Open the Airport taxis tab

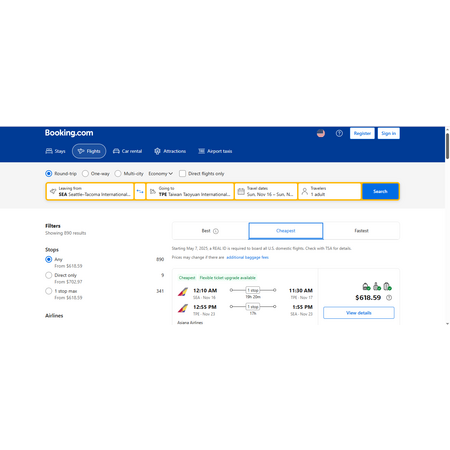click(215, 151)
